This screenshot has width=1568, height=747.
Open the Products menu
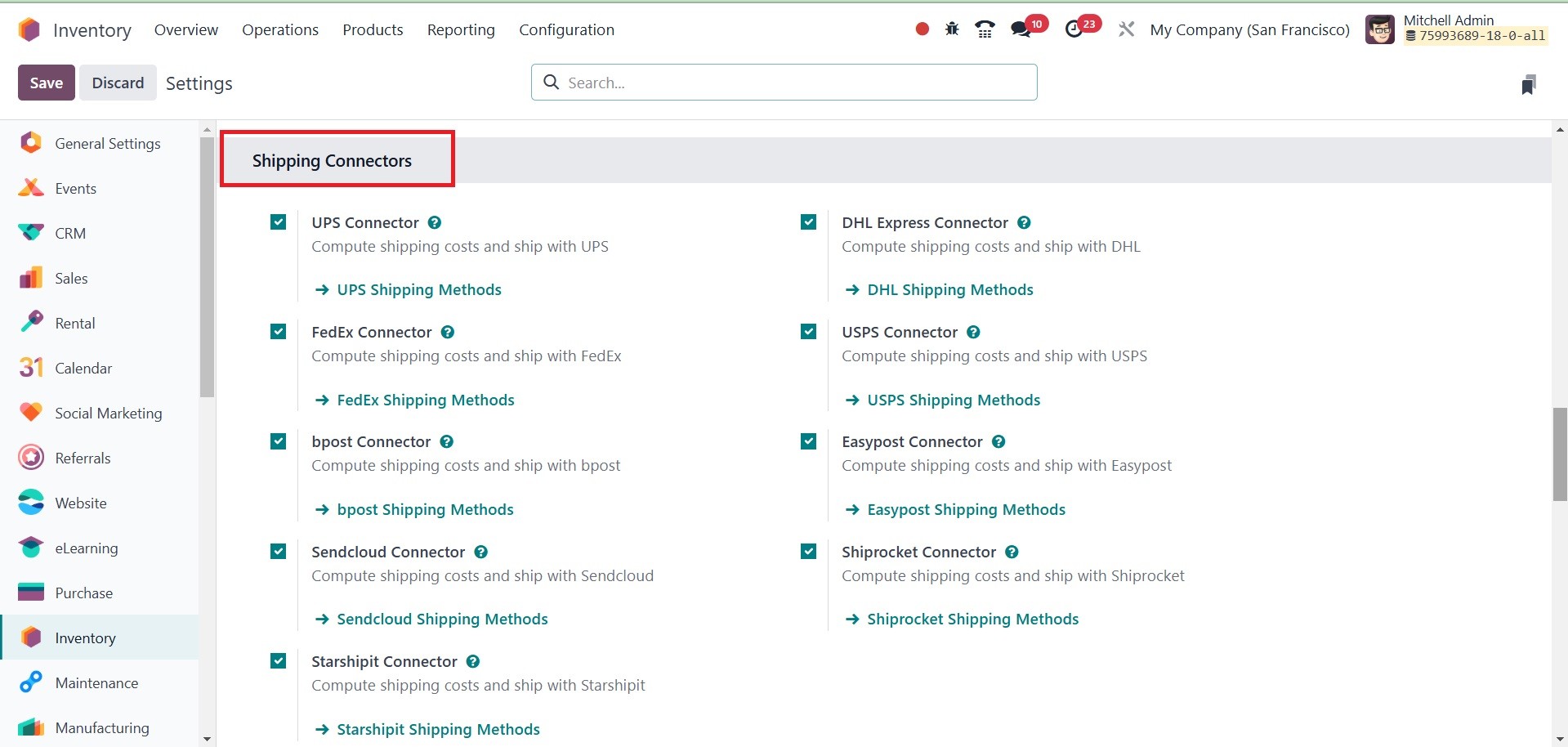click(x=373, y=29)
